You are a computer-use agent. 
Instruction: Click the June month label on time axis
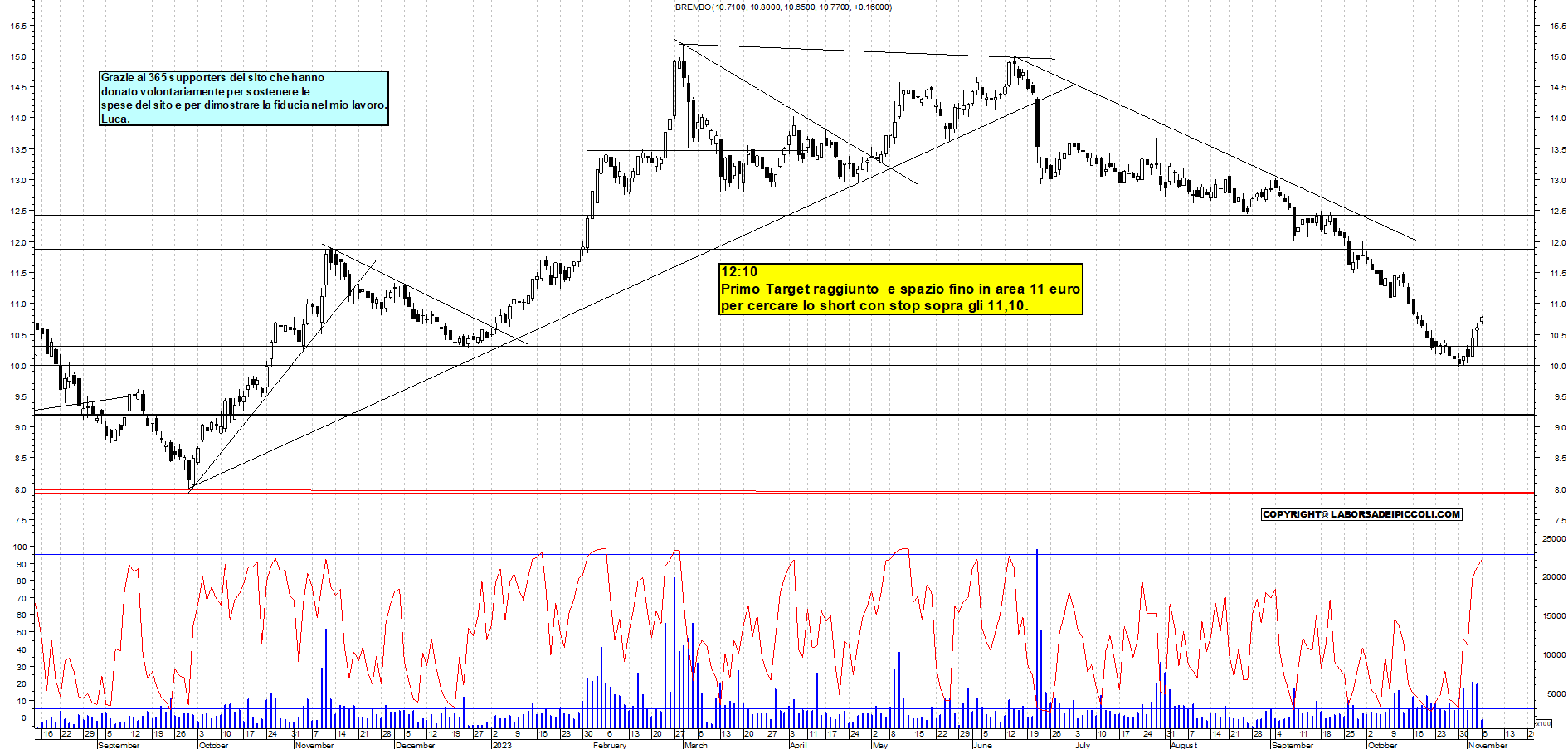(982, 745)
